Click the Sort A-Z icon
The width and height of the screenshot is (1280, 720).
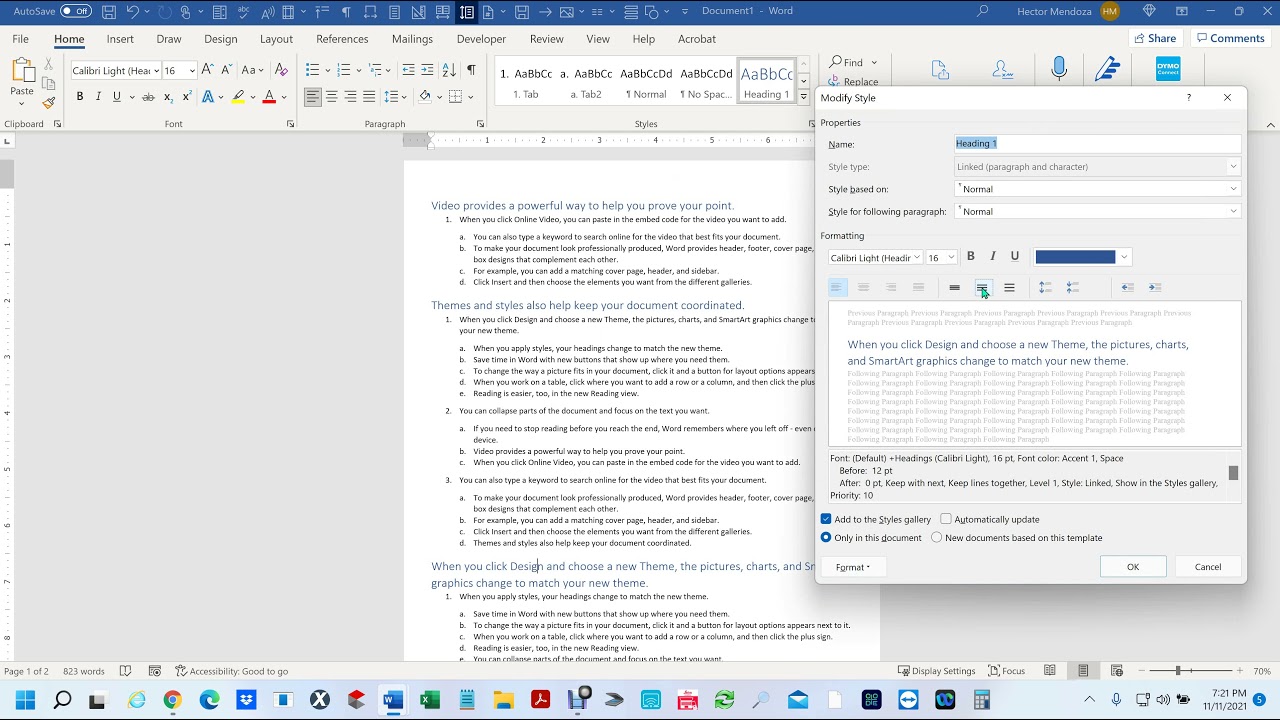click(447, 70)
